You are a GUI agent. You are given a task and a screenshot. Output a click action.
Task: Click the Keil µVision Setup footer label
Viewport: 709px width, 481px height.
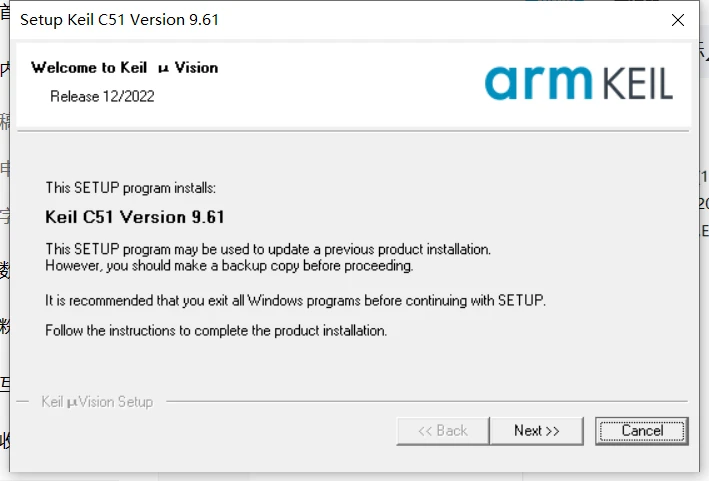[x=97, y=402]
